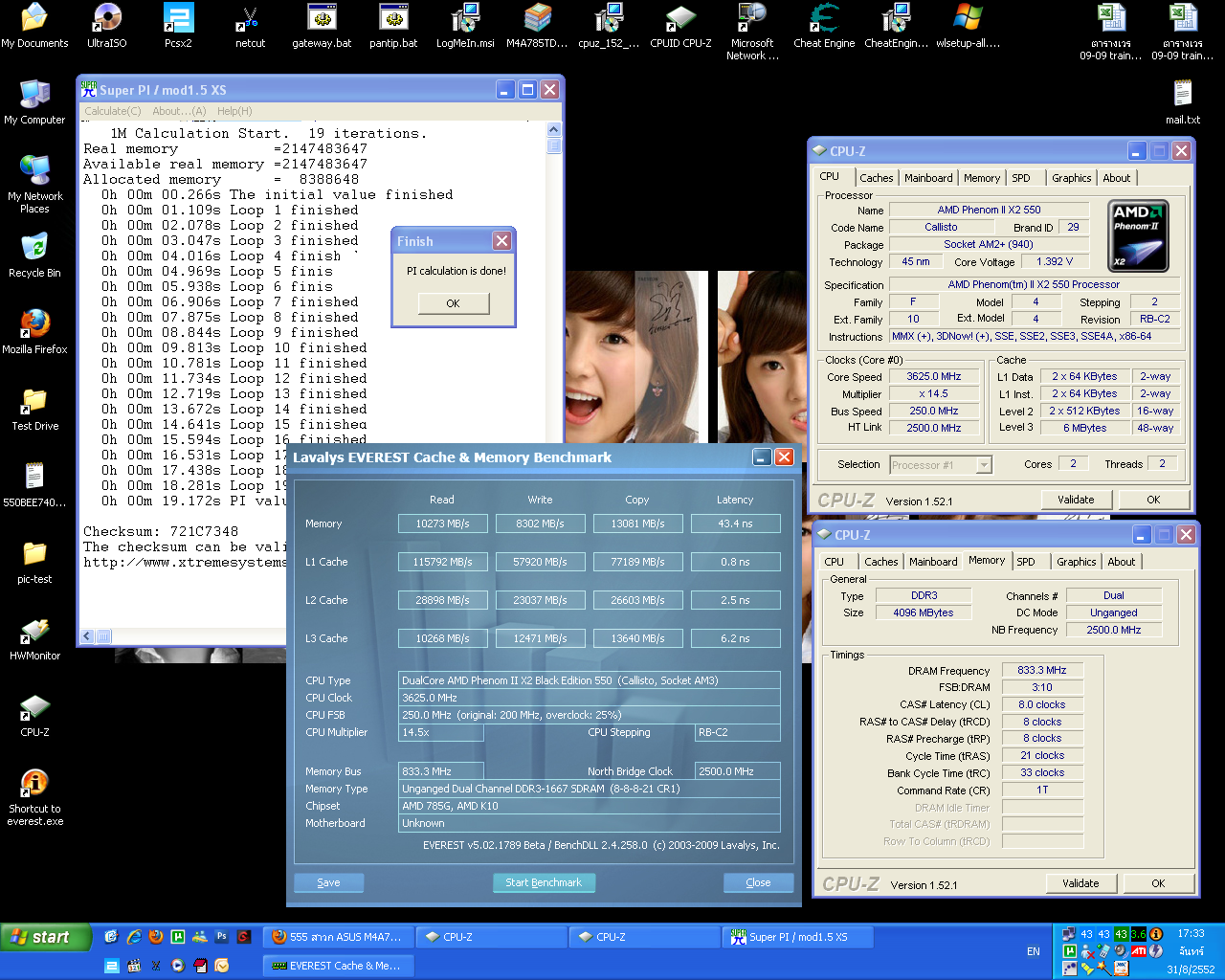
Task: Click the CAS# Latency value 8.0 clocks
Action: [1042, 704]
